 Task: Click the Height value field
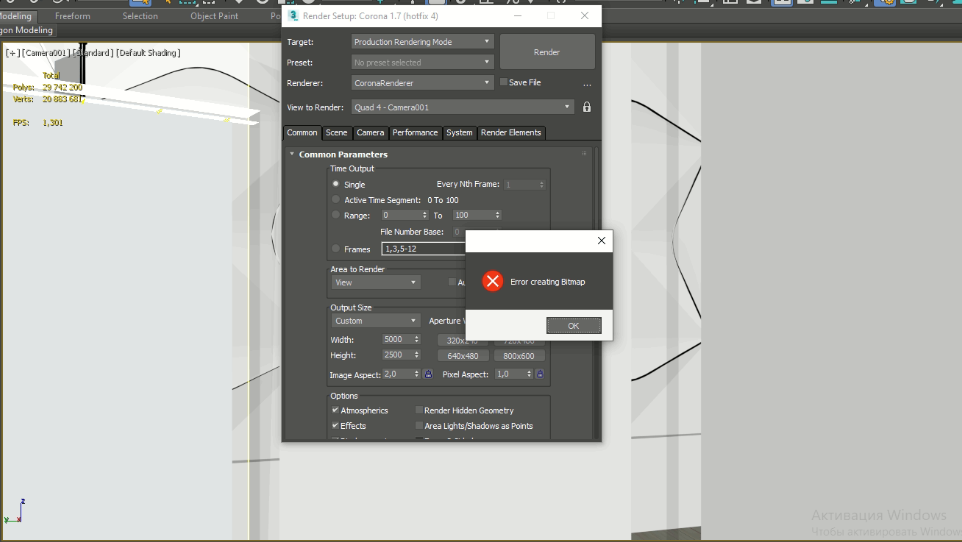click(x=396, y=355)
